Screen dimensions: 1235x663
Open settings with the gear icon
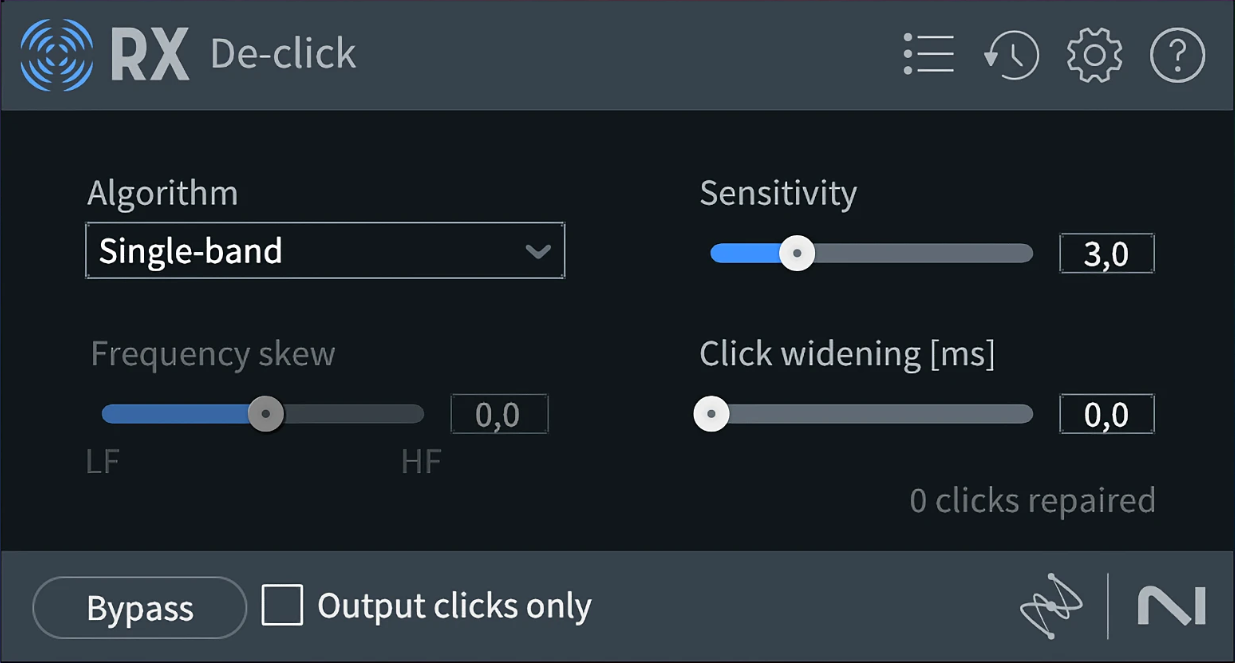coord(1094,55)
